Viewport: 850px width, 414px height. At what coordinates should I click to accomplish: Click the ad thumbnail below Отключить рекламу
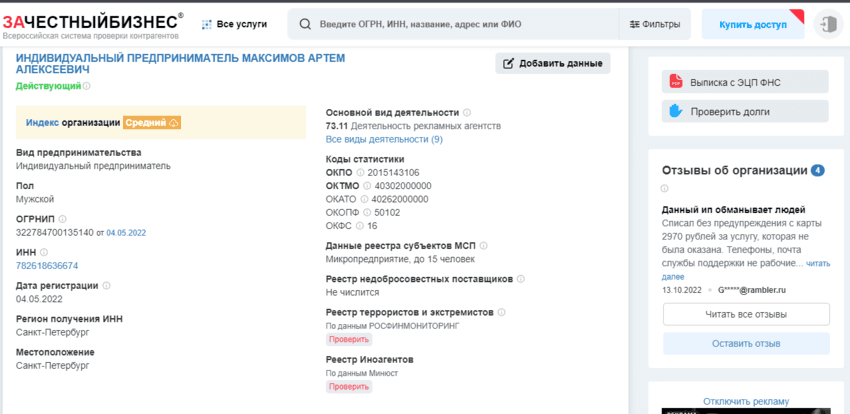pos(746,411)
